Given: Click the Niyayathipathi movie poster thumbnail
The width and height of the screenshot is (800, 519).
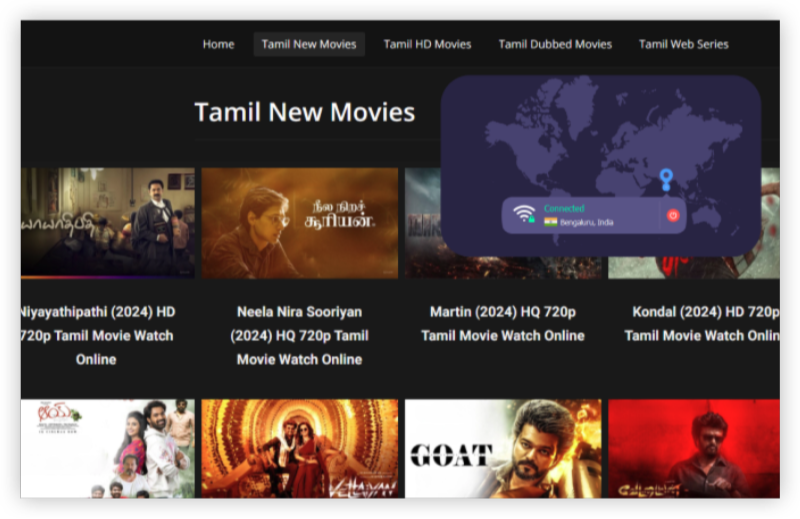Looking at the screenshot, I should pos(108,223).
